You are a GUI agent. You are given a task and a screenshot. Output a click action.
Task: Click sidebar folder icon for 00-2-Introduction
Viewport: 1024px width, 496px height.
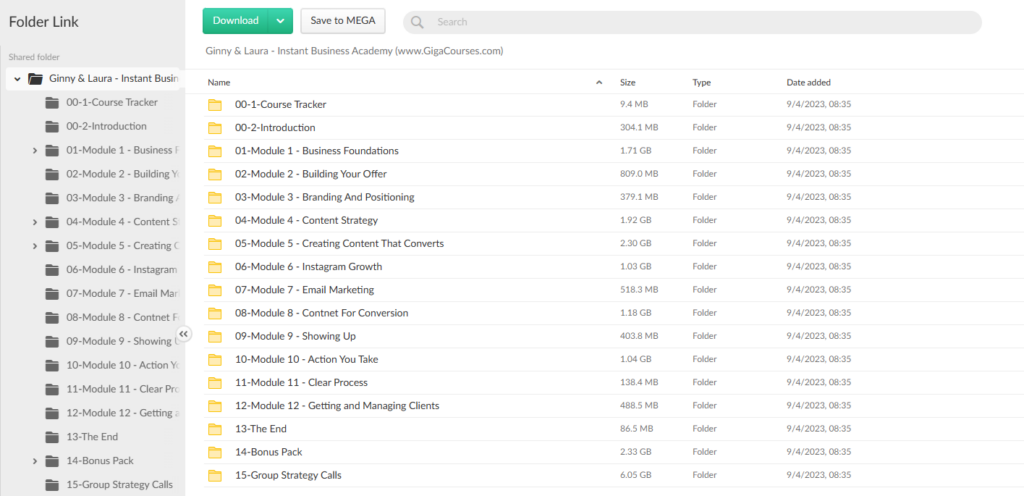click(x=52, y=127)
